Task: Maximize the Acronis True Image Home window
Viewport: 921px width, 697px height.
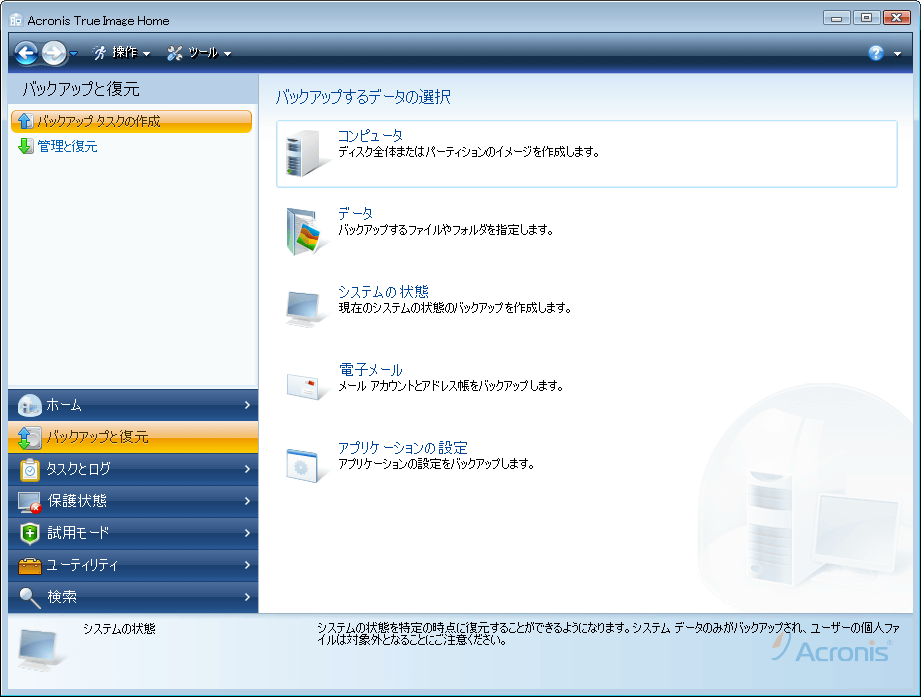Action: pos(866,18)
